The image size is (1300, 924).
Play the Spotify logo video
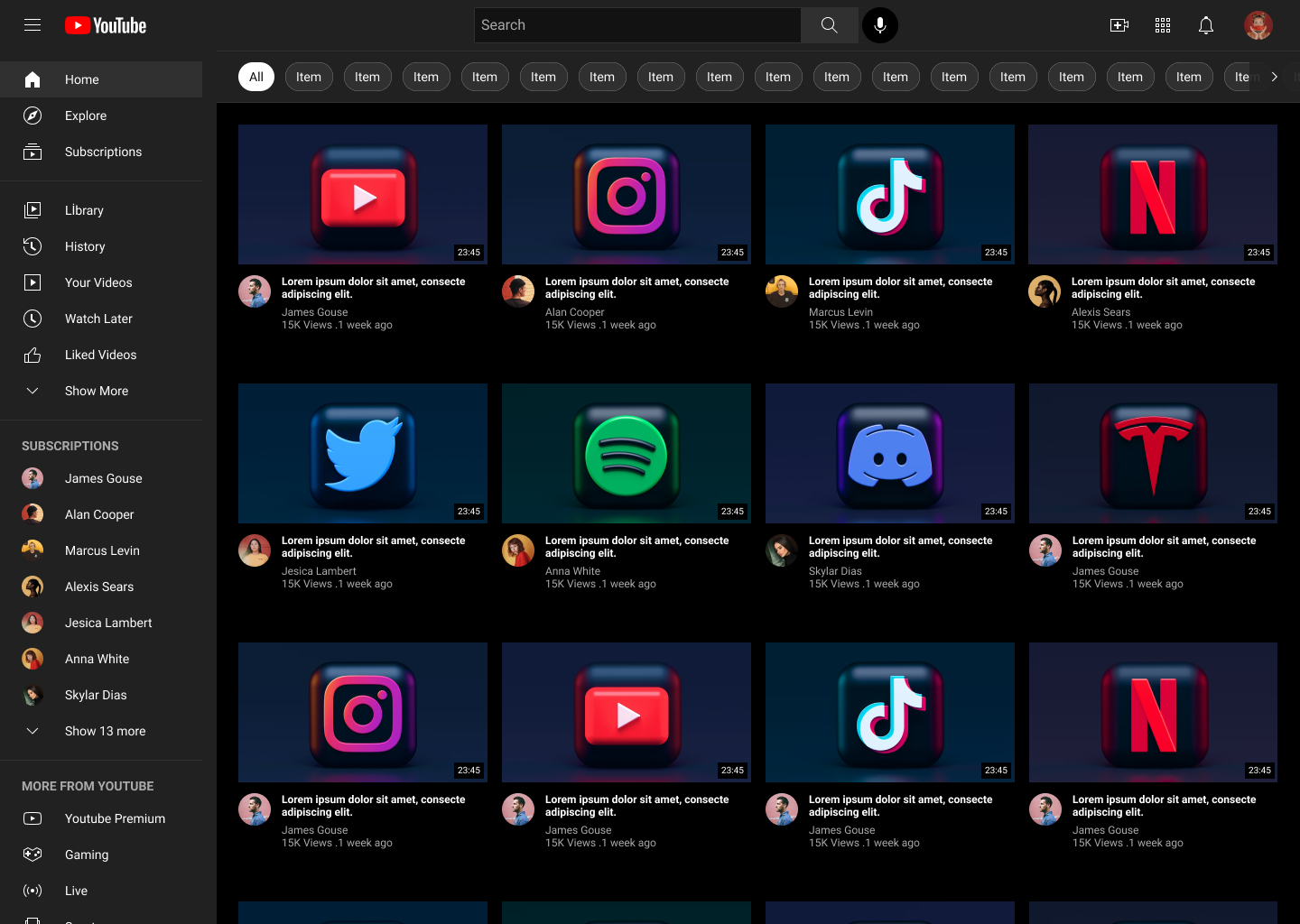(627, 453)
